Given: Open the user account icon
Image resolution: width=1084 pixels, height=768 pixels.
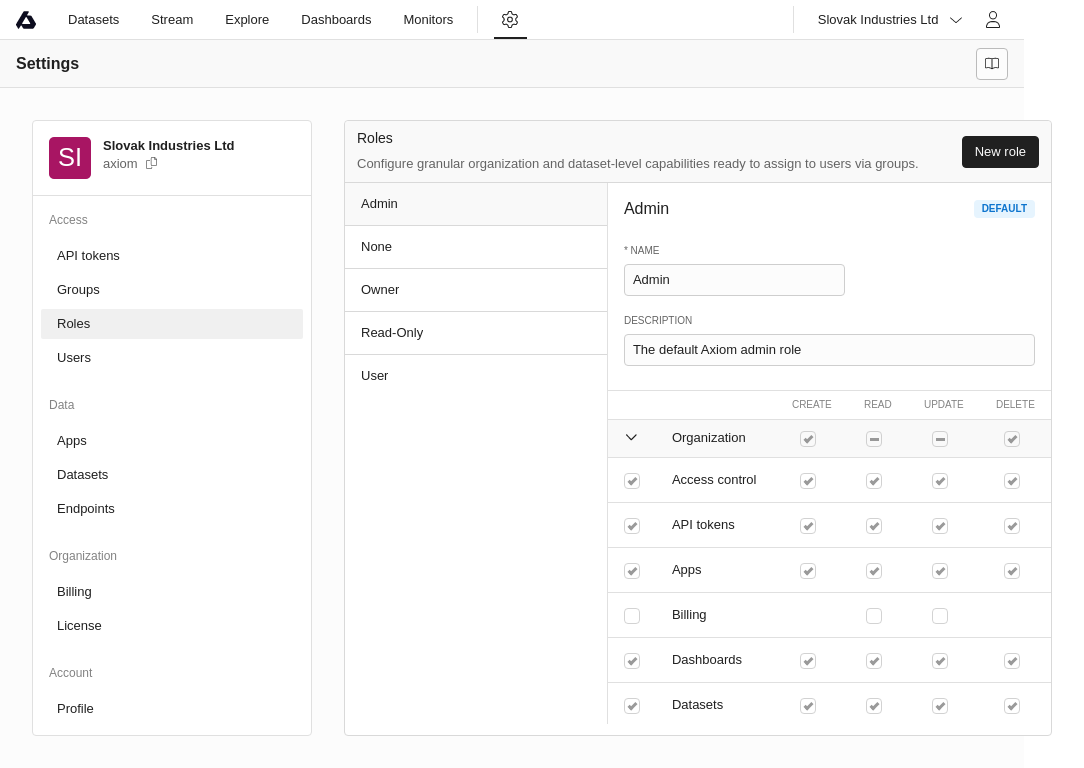Looking at the screenshot, I should point(992,20).
